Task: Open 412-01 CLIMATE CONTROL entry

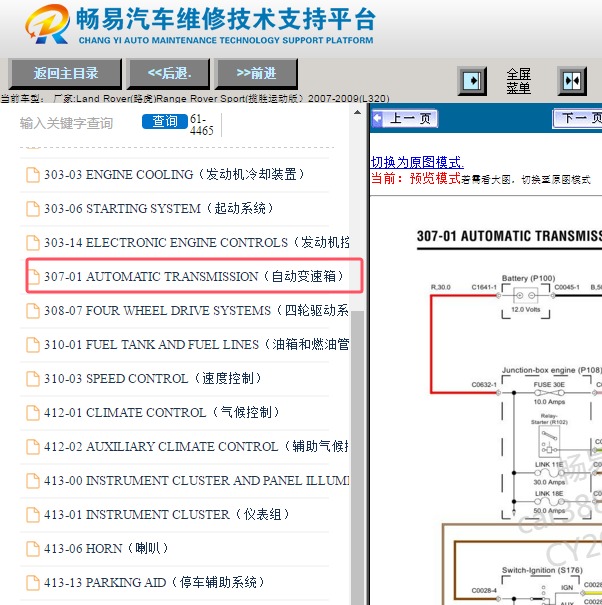Action: pyautogui.click(x=161, y=412)
